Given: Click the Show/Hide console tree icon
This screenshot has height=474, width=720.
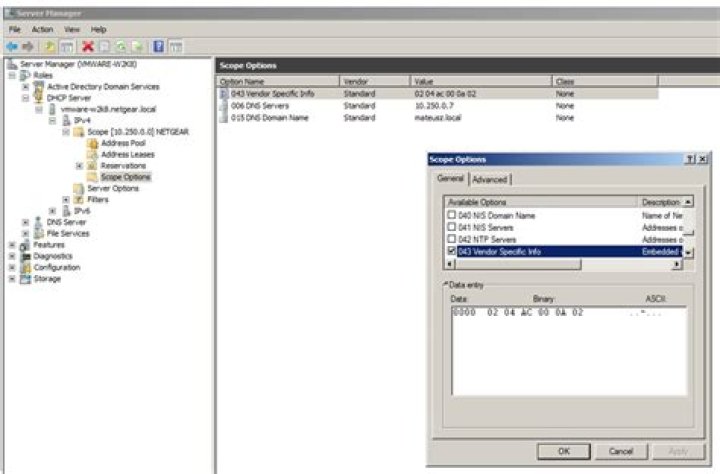Looking at the screenshot, I should 67,46.
